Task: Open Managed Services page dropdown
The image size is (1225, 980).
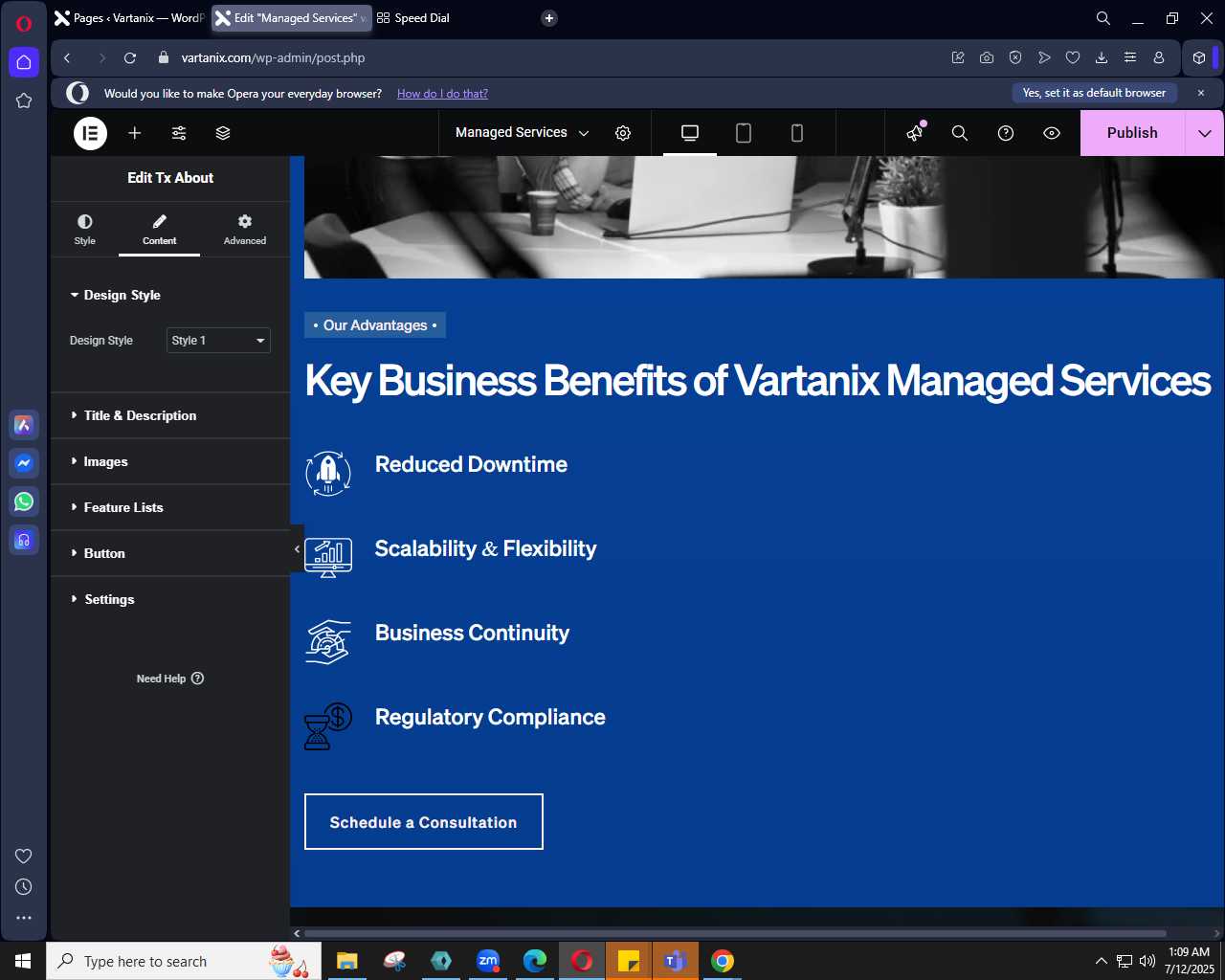Action: (523, 133)
